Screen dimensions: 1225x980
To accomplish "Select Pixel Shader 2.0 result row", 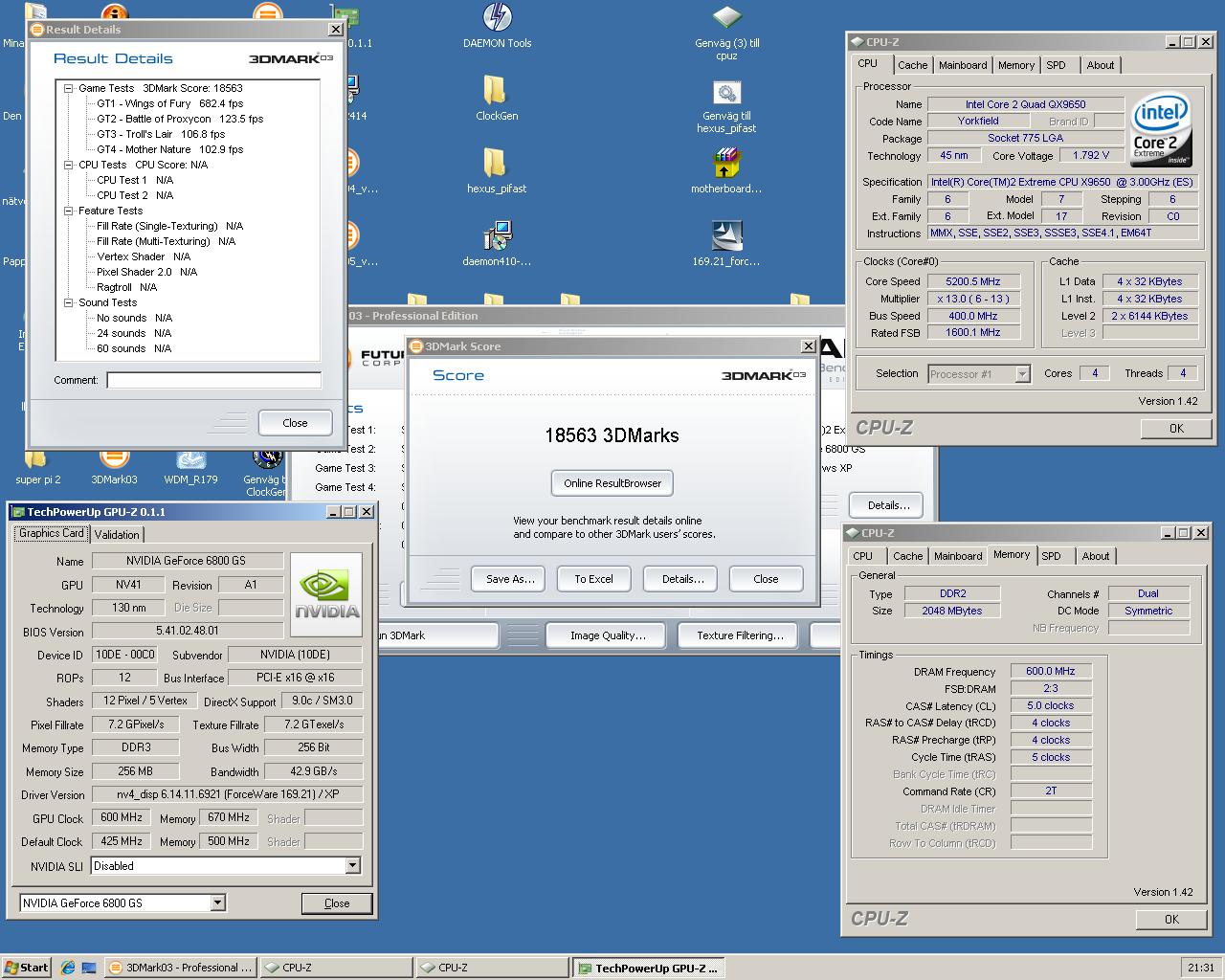I will (146, 272).
